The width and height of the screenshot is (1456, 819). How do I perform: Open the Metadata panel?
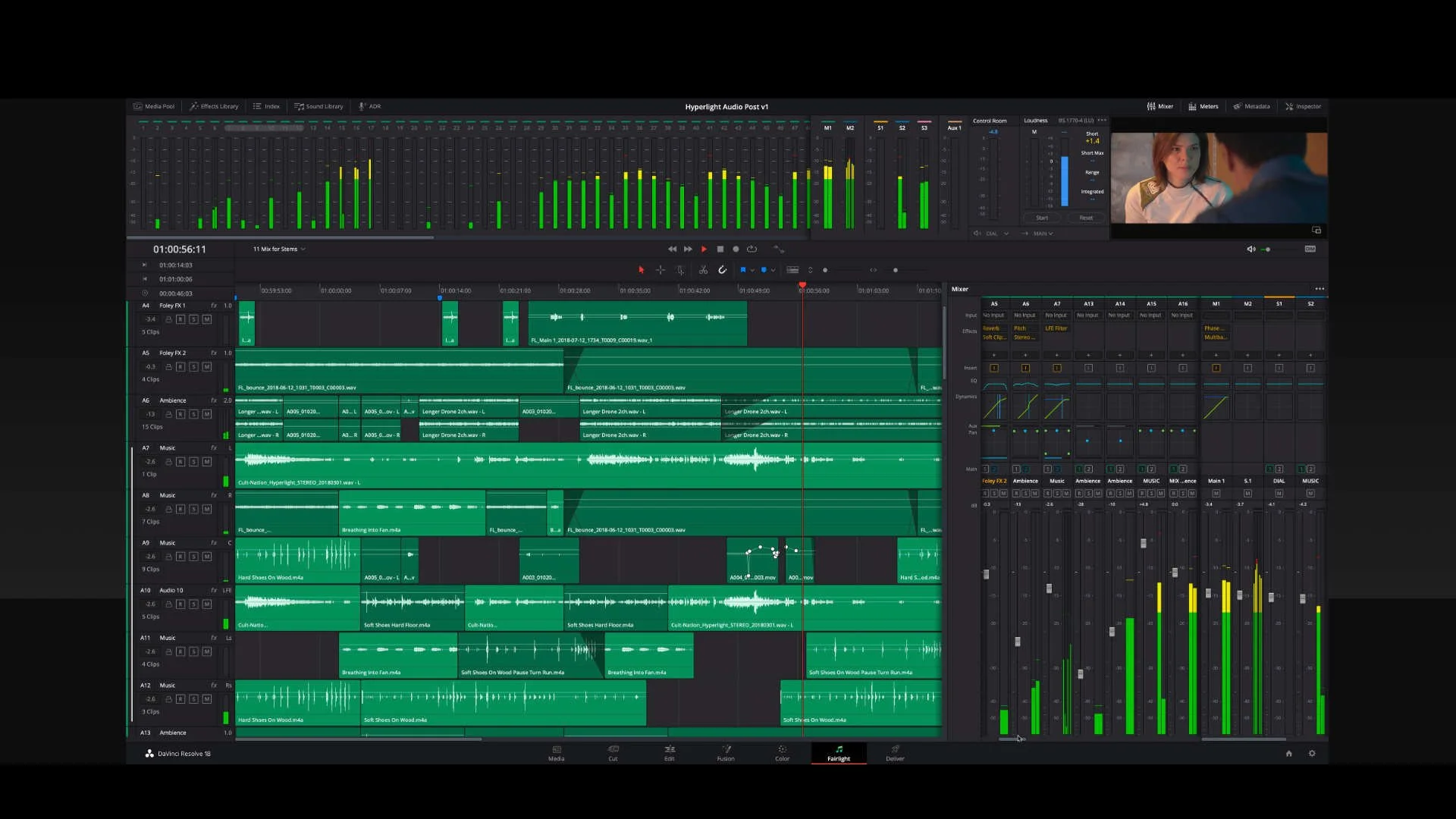click(1252, 106)
